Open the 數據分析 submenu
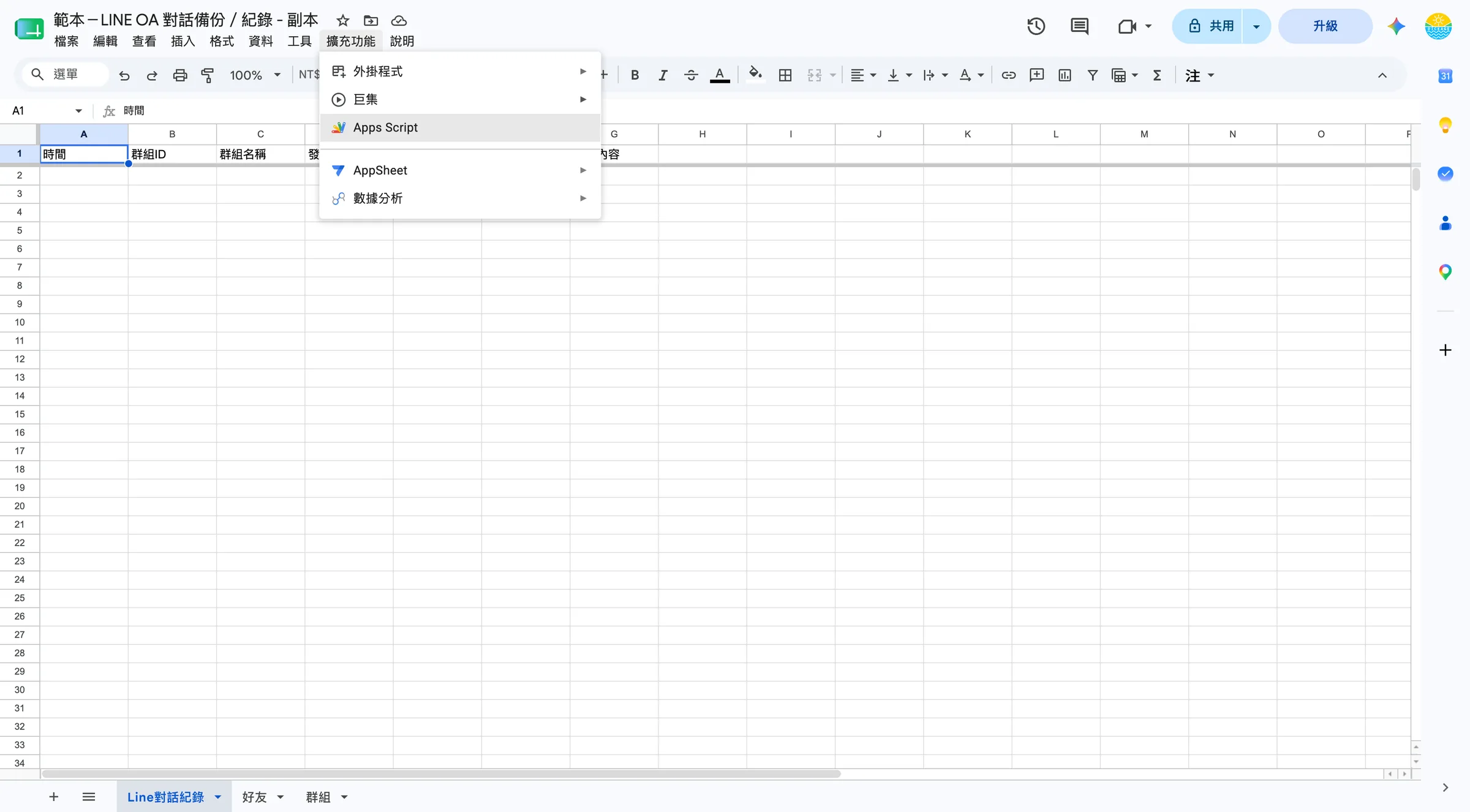The image size is (1470, 812). coord(459,198)
